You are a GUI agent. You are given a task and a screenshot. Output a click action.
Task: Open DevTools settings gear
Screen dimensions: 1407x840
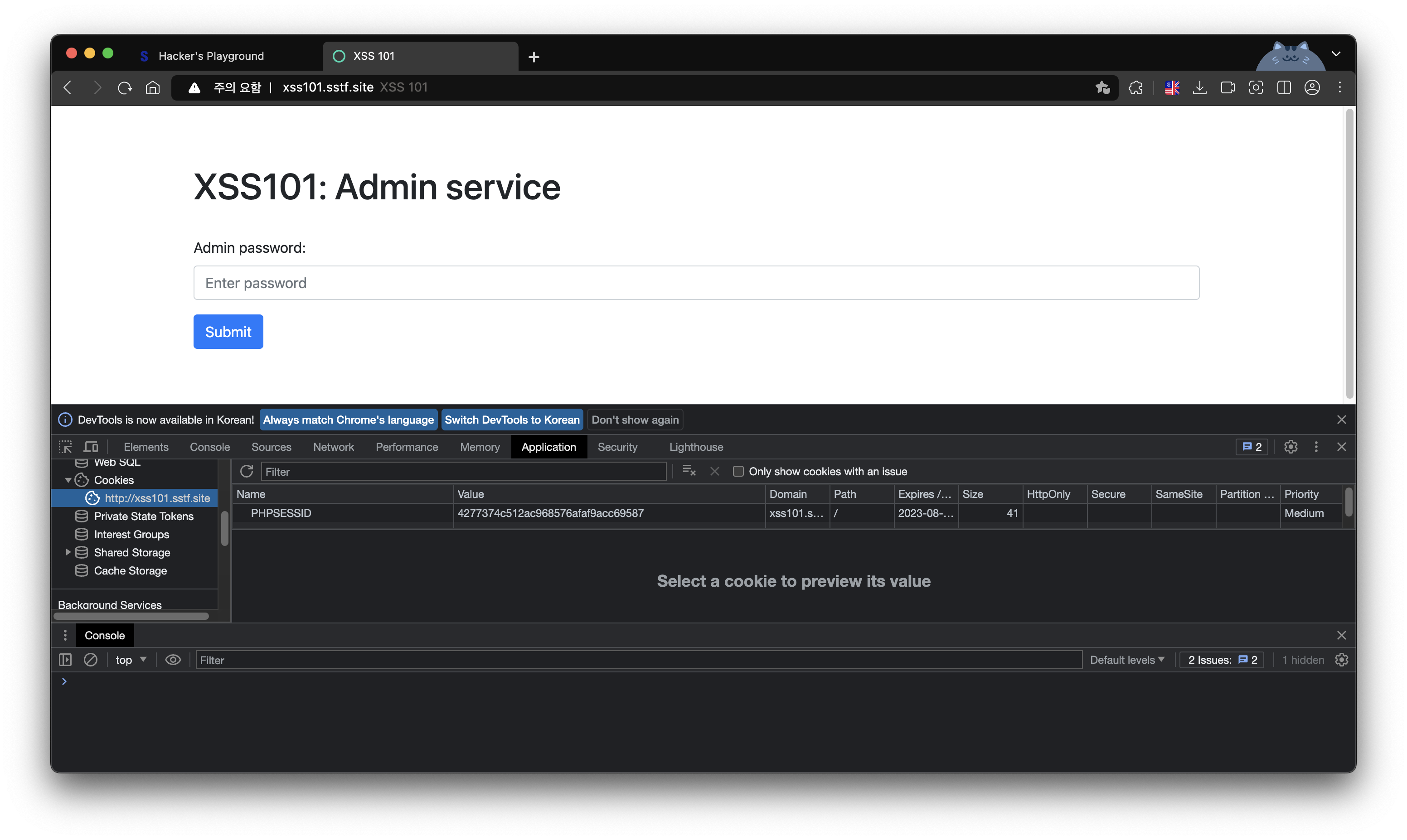[1291, 447]
